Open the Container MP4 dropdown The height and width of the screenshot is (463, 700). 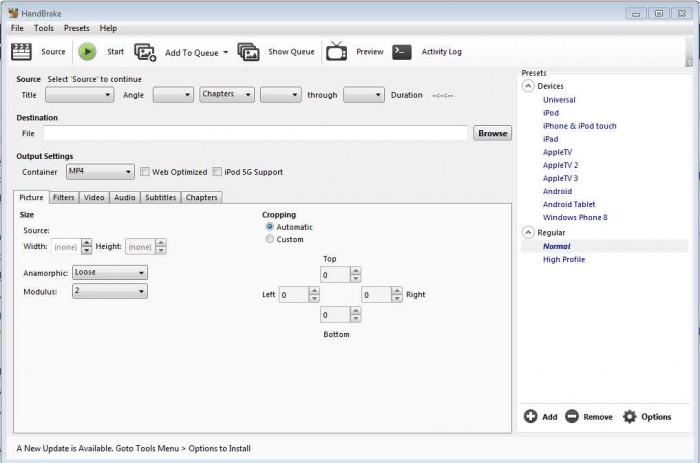pos(100,171)
